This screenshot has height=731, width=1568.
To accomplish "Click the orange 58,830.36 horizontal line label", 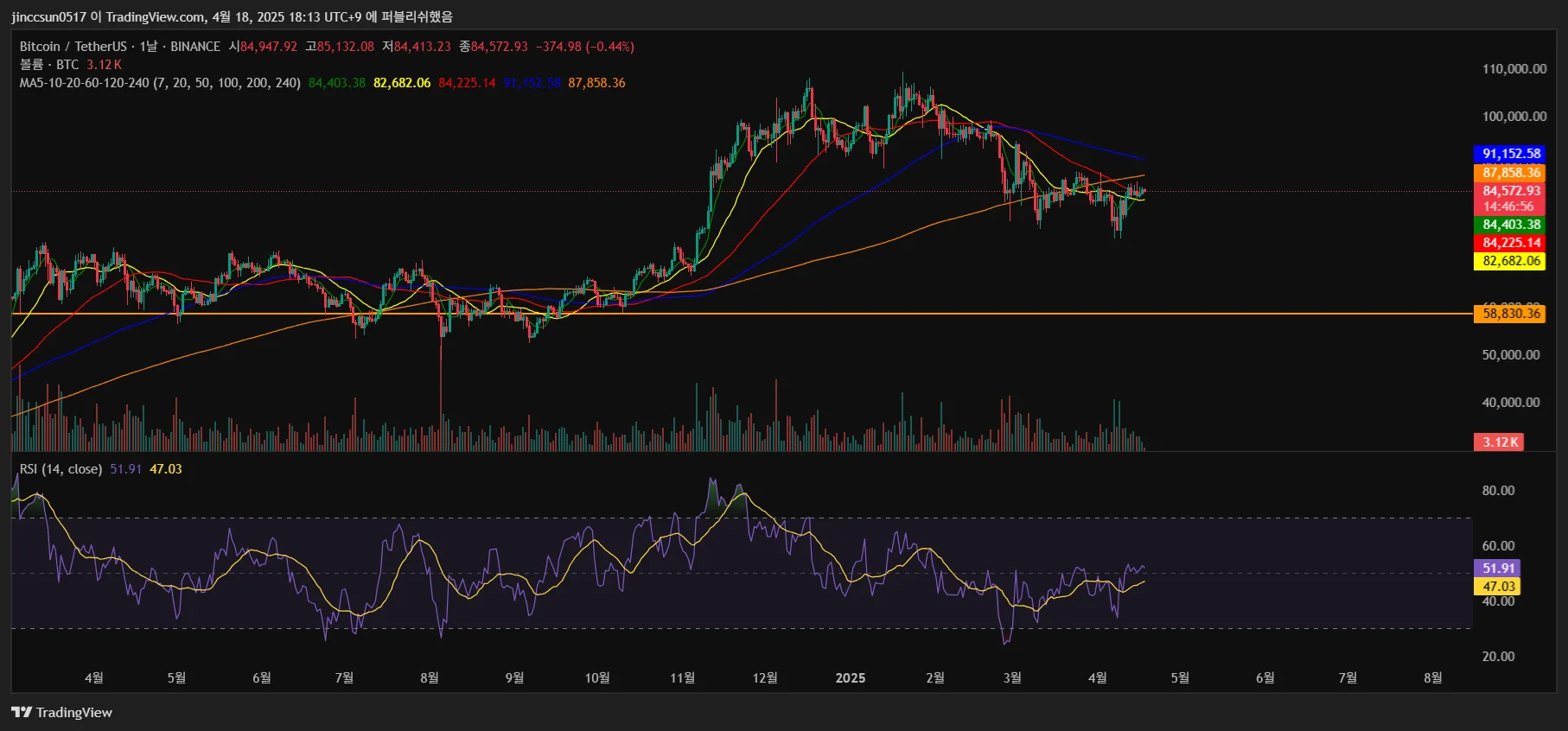I will 1510,314.
